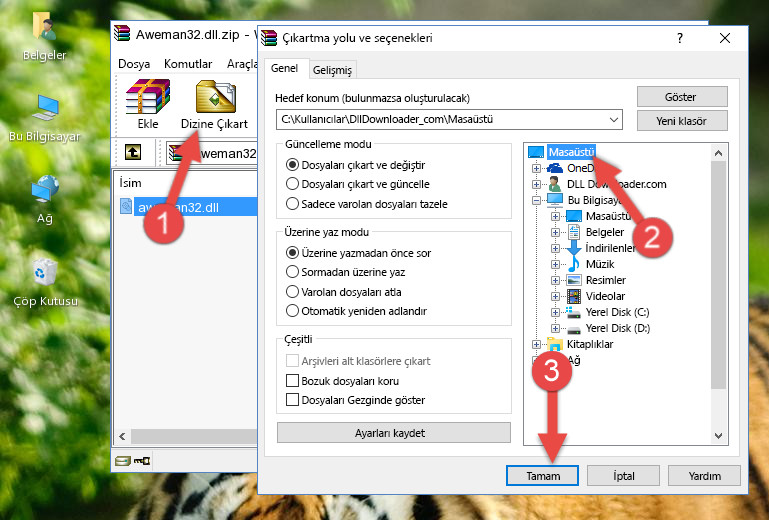Open the Dosya menu in WinRAR

pos(134,64)
